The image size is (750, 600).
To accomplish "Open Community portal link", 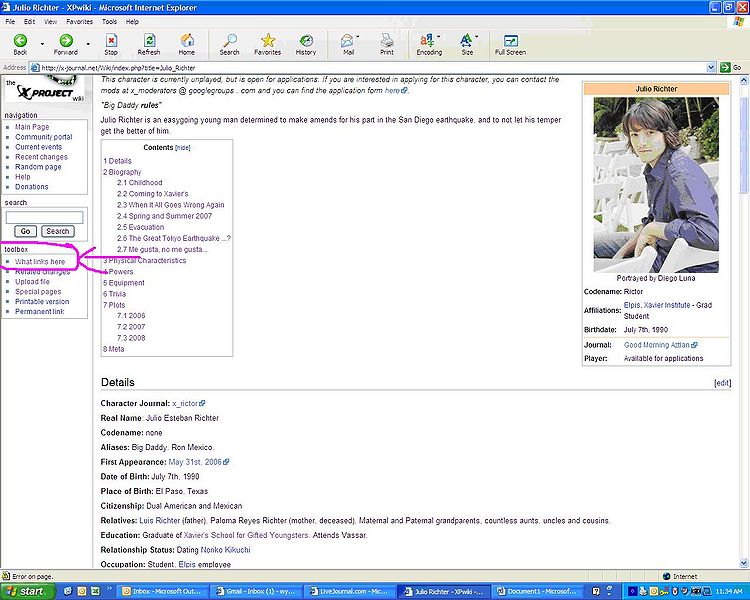I will click(44, 137).
